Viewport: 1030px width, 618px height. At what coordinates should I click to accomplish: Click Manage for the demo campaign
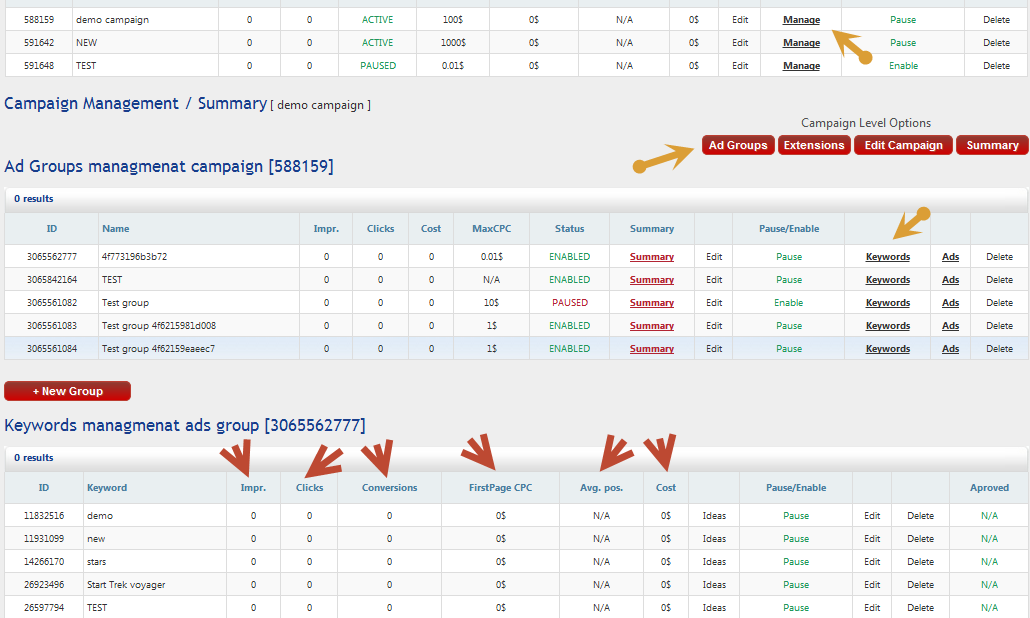click(801, 20)
